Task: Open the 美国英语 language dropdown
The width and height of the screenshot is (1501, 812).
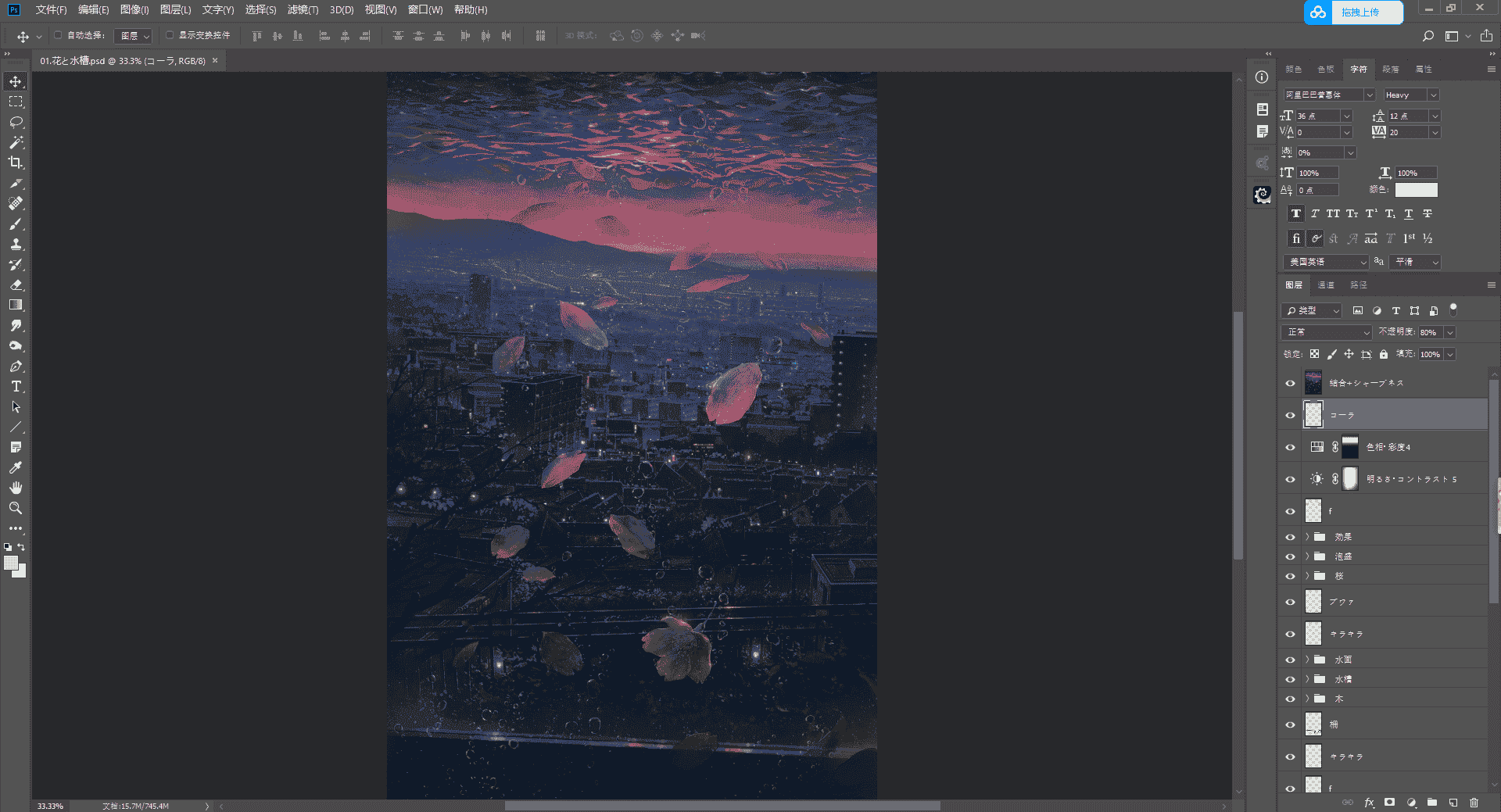Action: (x=1325, y=262)
